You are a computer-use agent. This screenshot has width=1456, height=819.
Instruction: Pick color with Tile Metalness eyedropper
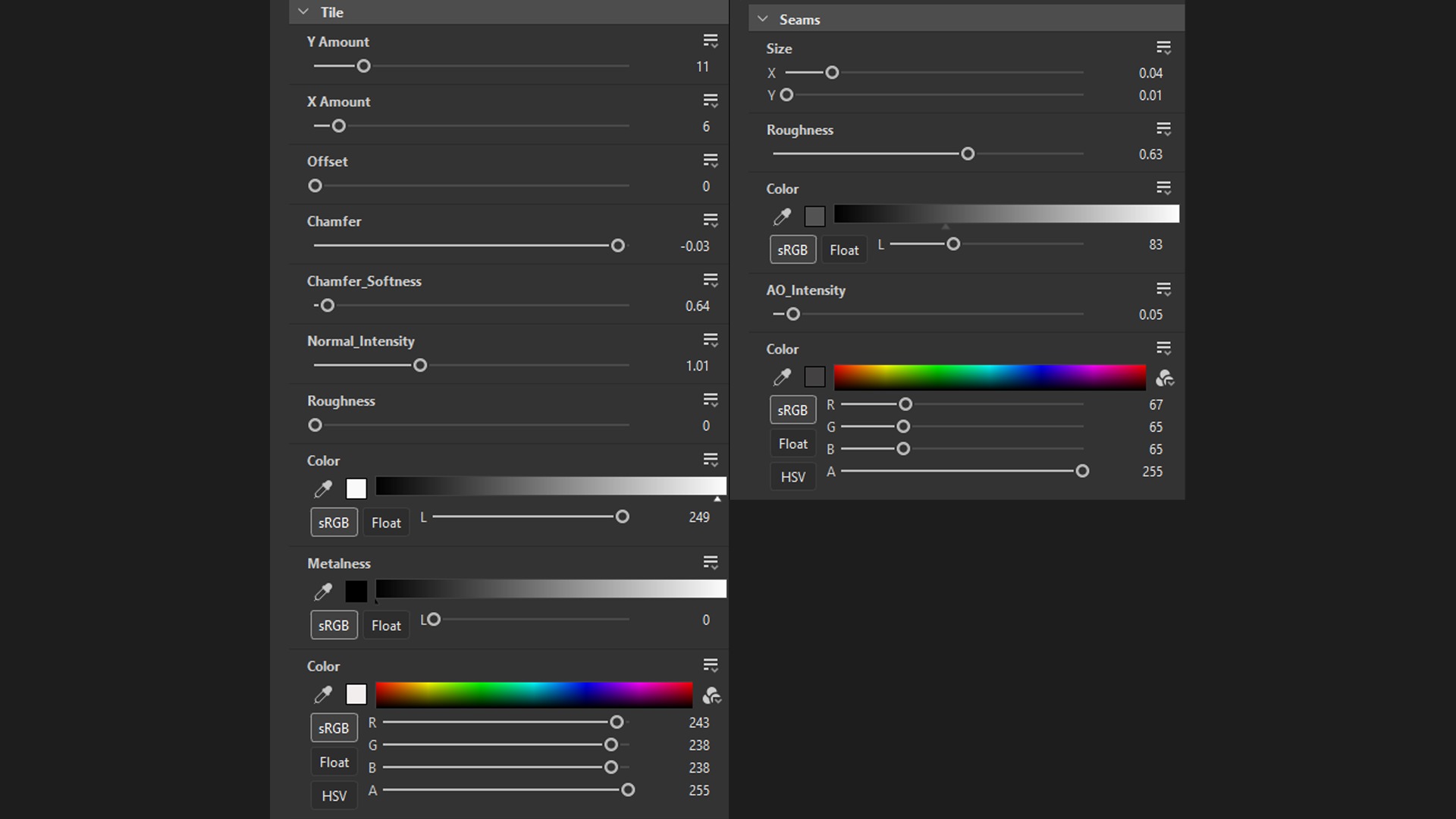click(x=323, y=591)
